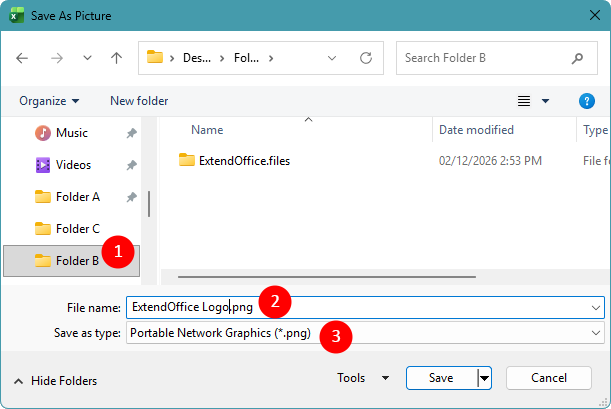
Task: Sort by the Type column header
Action: 595,130
